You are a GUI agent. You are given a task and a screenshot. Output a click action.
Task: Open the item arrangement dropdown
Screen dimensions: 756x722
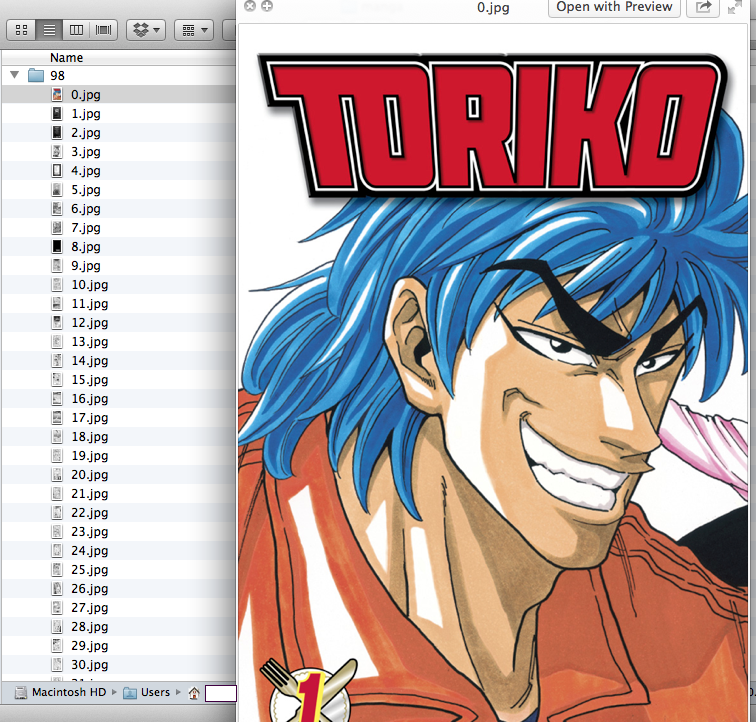click(194, 30)
